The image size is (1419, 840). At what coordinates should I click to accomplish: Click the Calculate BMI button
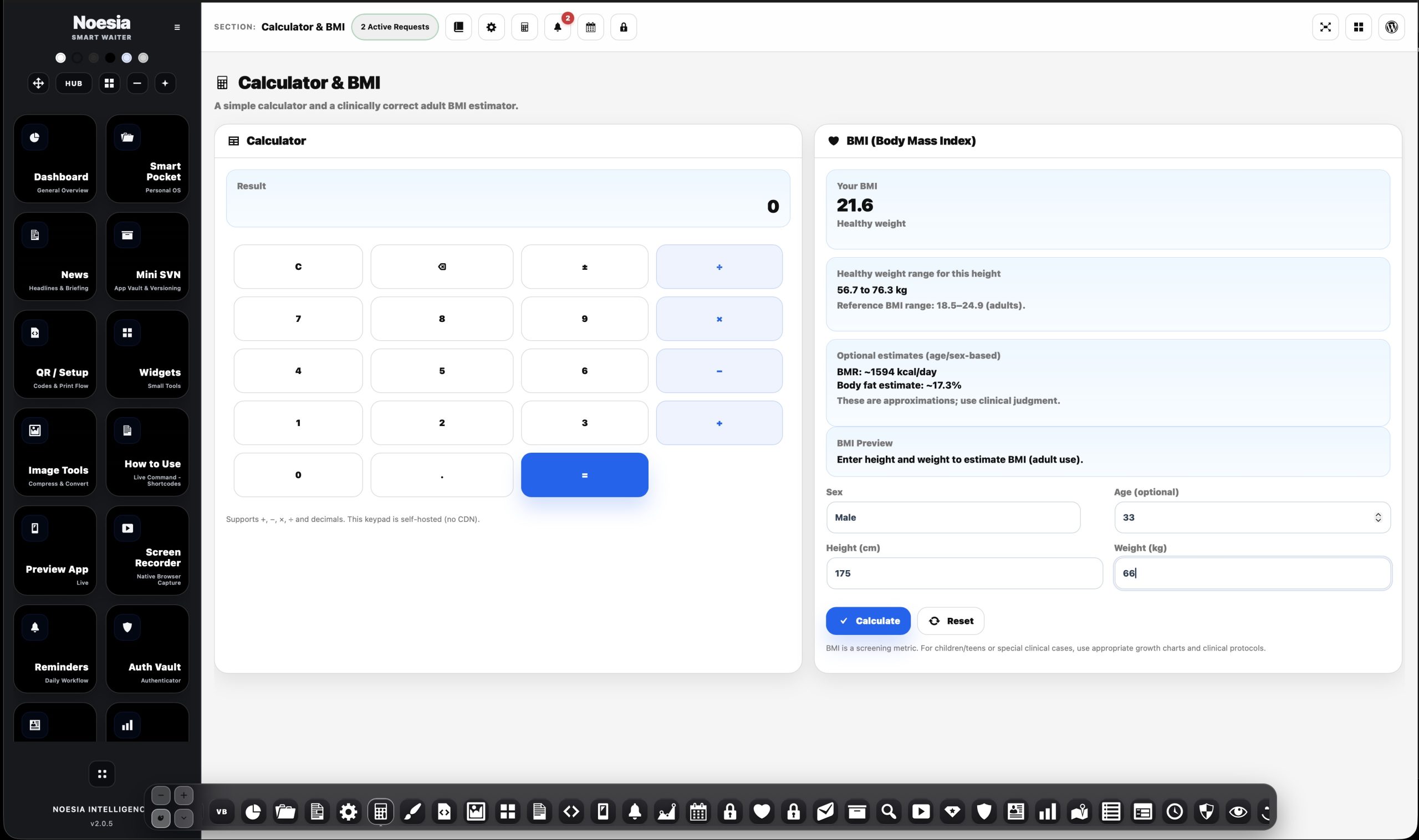point(868,621)
